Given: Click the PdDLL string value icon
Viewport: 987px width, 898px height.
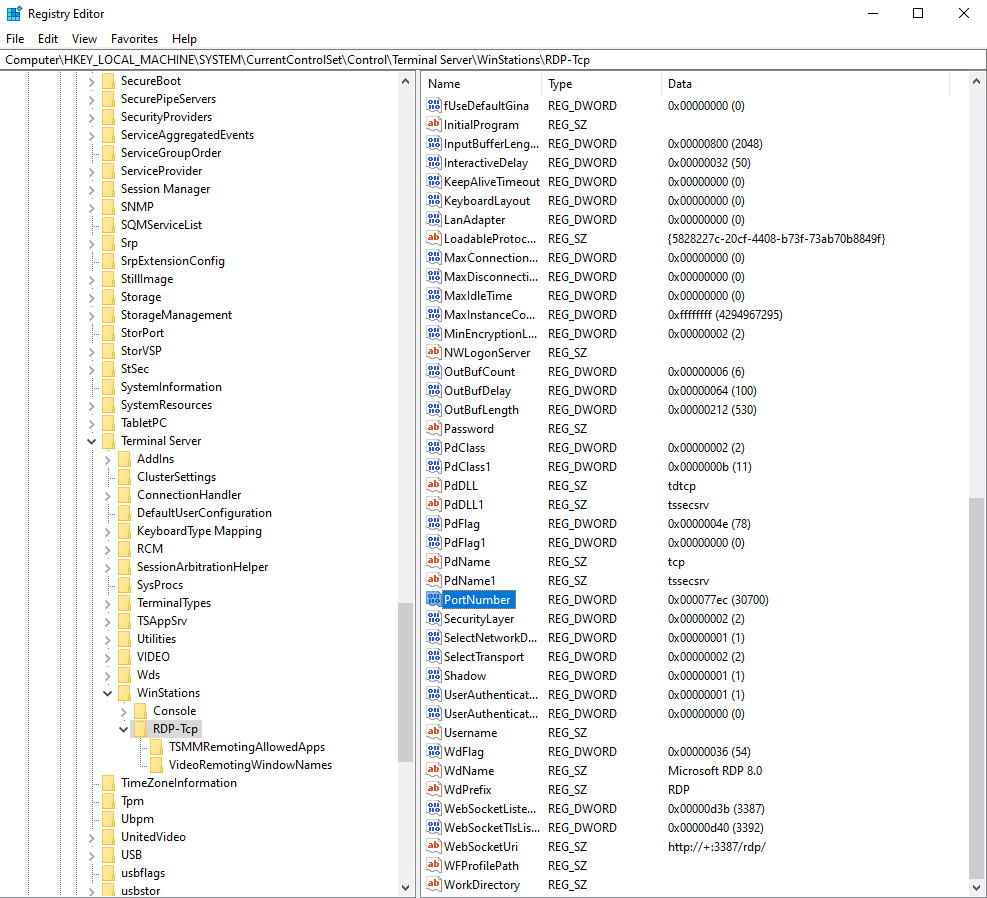Looking at the screenshot, I should (433, 486).
